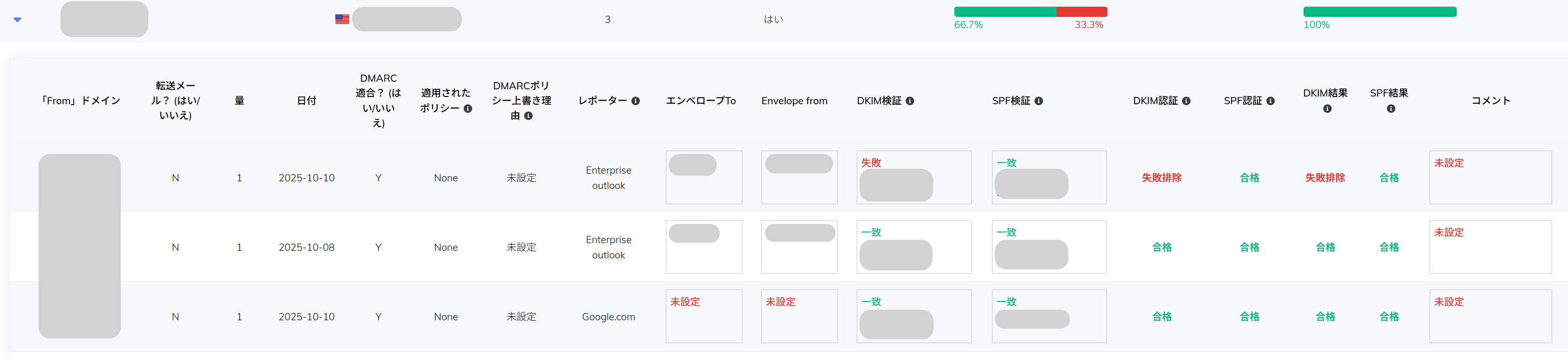
Task: Click info icon beside DMARCポリシー上書き理由
Action: point(528,115)
